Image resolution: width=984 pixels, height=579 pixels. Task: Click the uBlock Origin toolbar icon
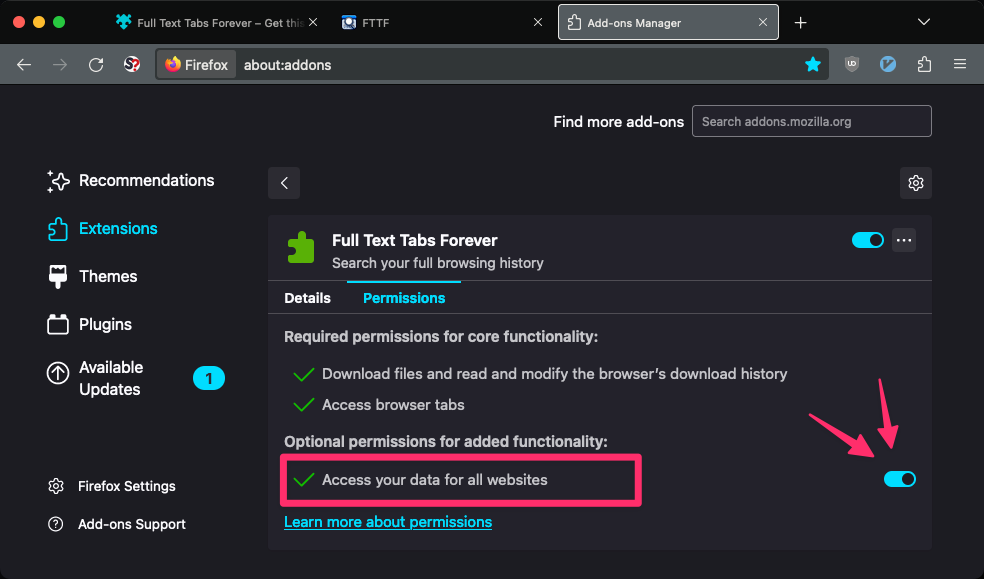852,64
